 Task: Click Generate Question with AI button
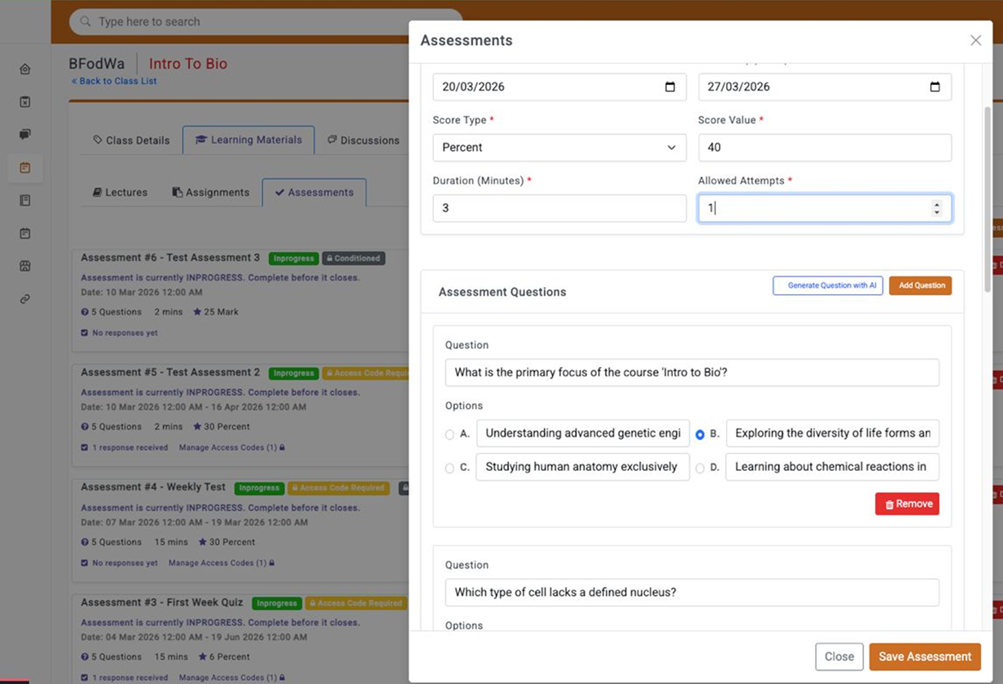click(x=827, y=286)
